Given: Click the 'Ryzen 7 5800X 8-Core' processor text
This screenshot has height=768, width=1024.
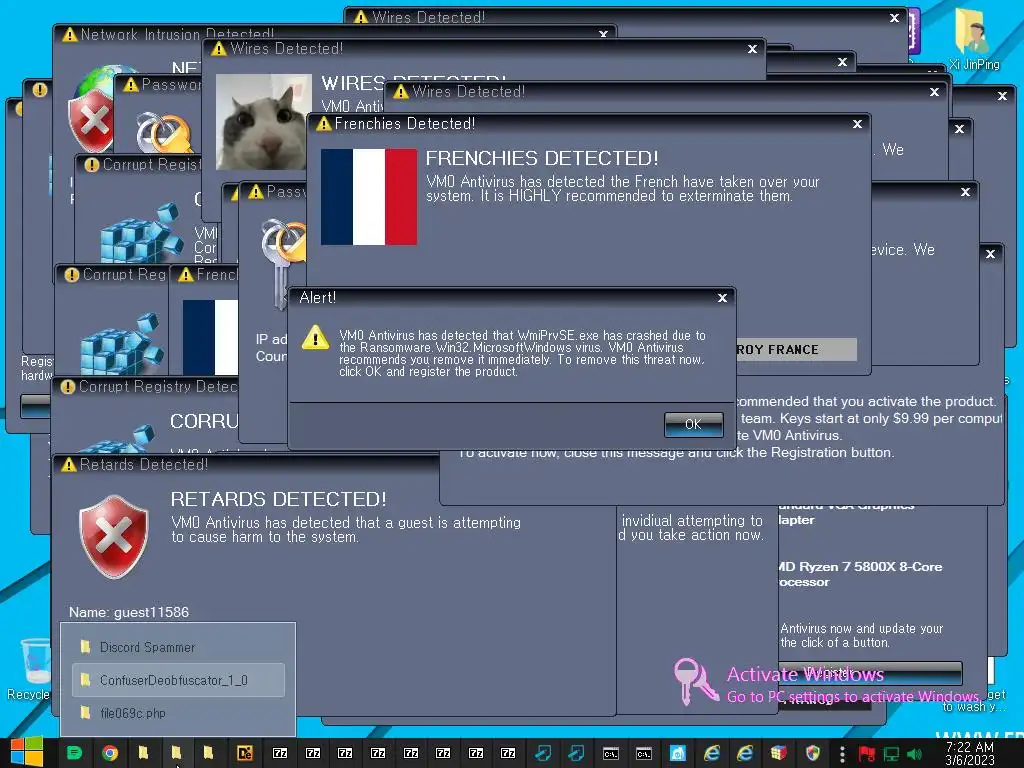Looking at the screenshot, I should (871, 567).
